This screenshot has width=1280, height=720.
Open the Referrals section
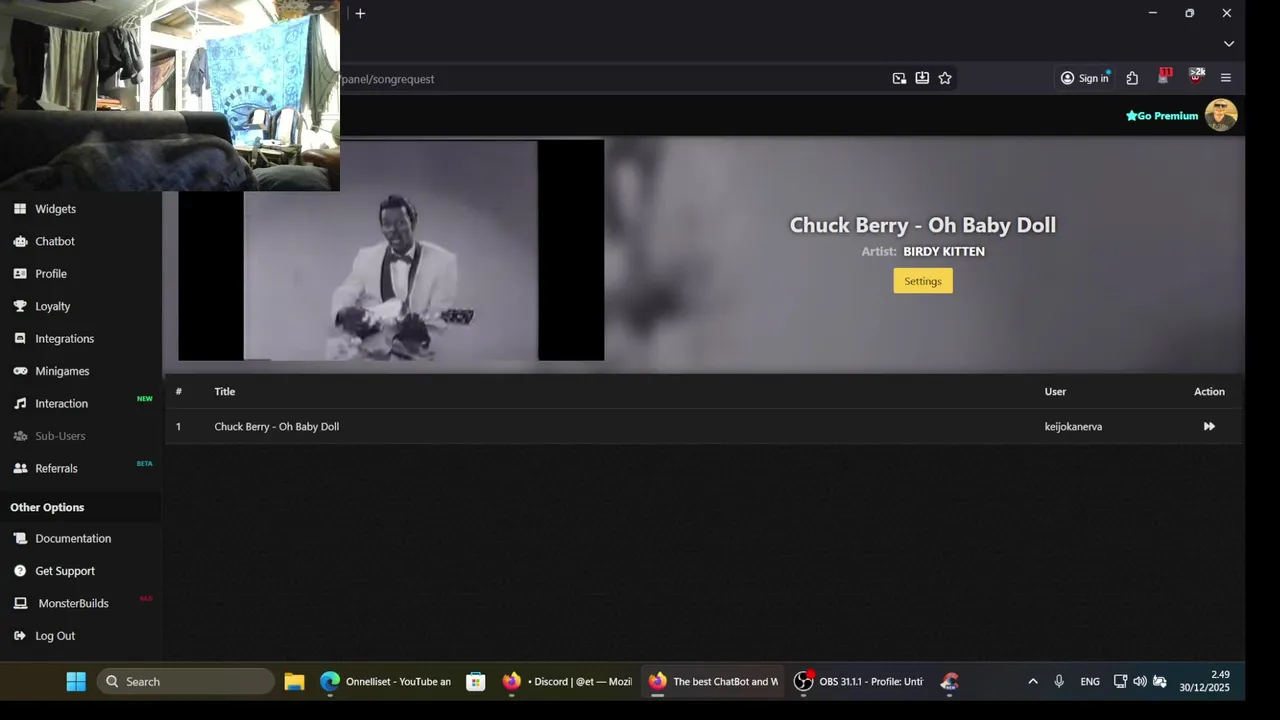pos(56,468)
